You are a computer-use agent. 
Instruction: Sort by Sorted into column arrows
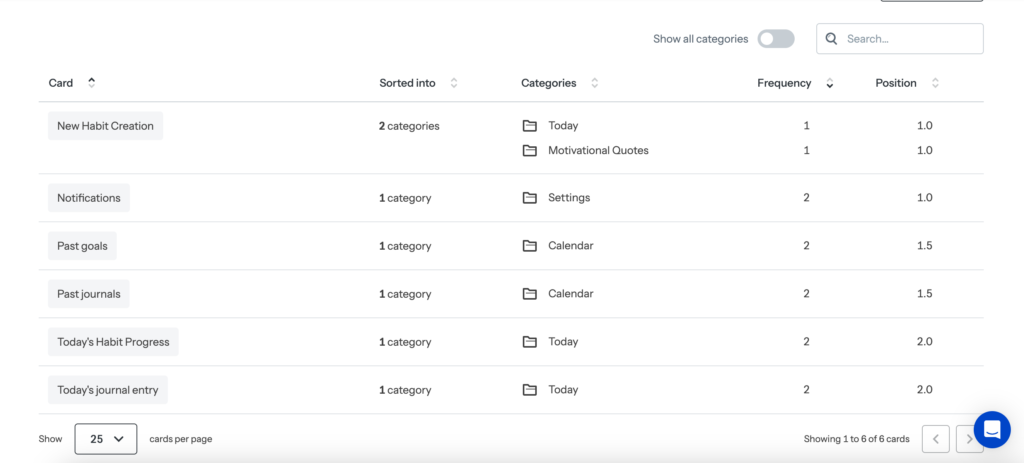tap(454, 83)
